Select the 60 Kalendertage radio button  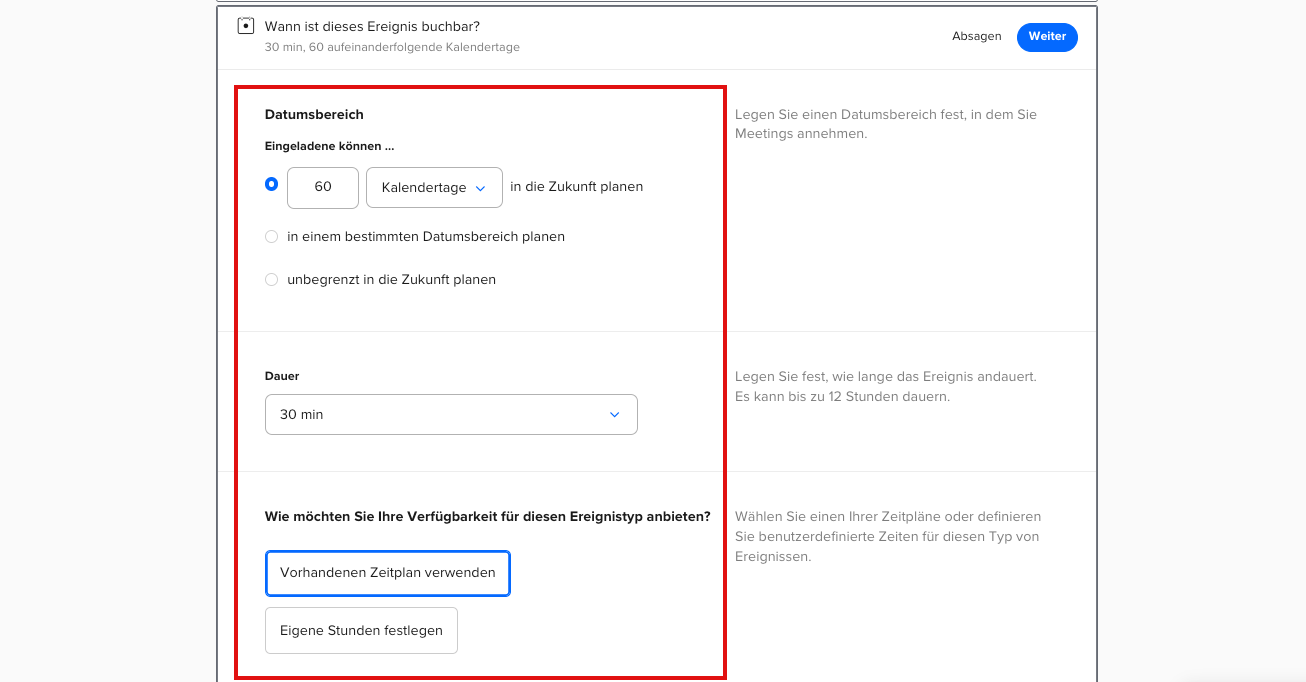[x=271, y=185]
